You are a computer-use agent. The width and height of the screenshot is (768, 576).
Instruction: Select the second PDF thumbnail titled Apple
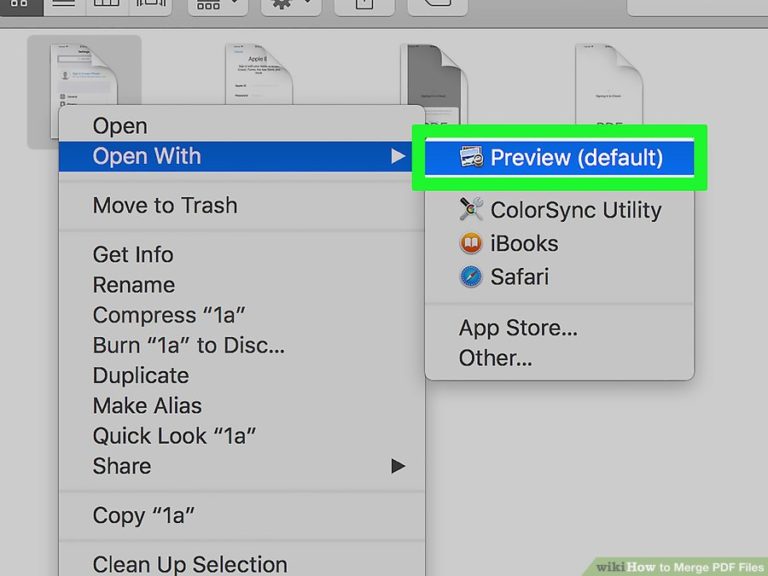(259, 74)
